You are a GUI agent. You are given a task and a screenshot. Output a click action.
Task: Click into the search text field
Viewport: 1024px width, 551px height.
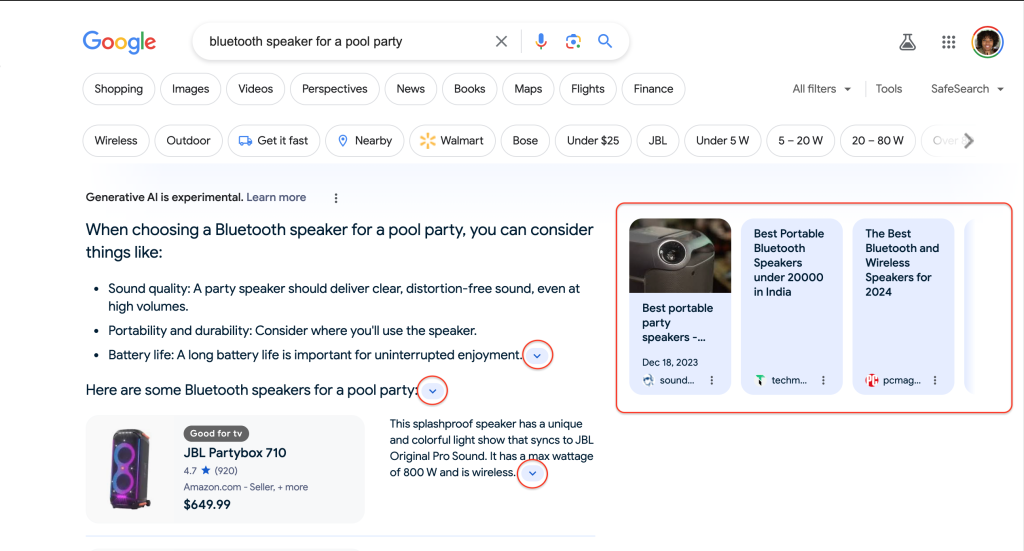[x=340, y=42]
